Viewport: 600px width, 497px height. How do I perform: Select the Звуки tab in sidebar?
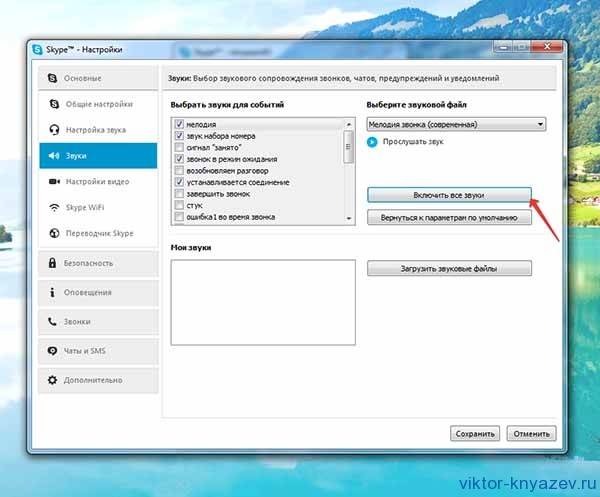pyautogui.click(x=97, y=156)
